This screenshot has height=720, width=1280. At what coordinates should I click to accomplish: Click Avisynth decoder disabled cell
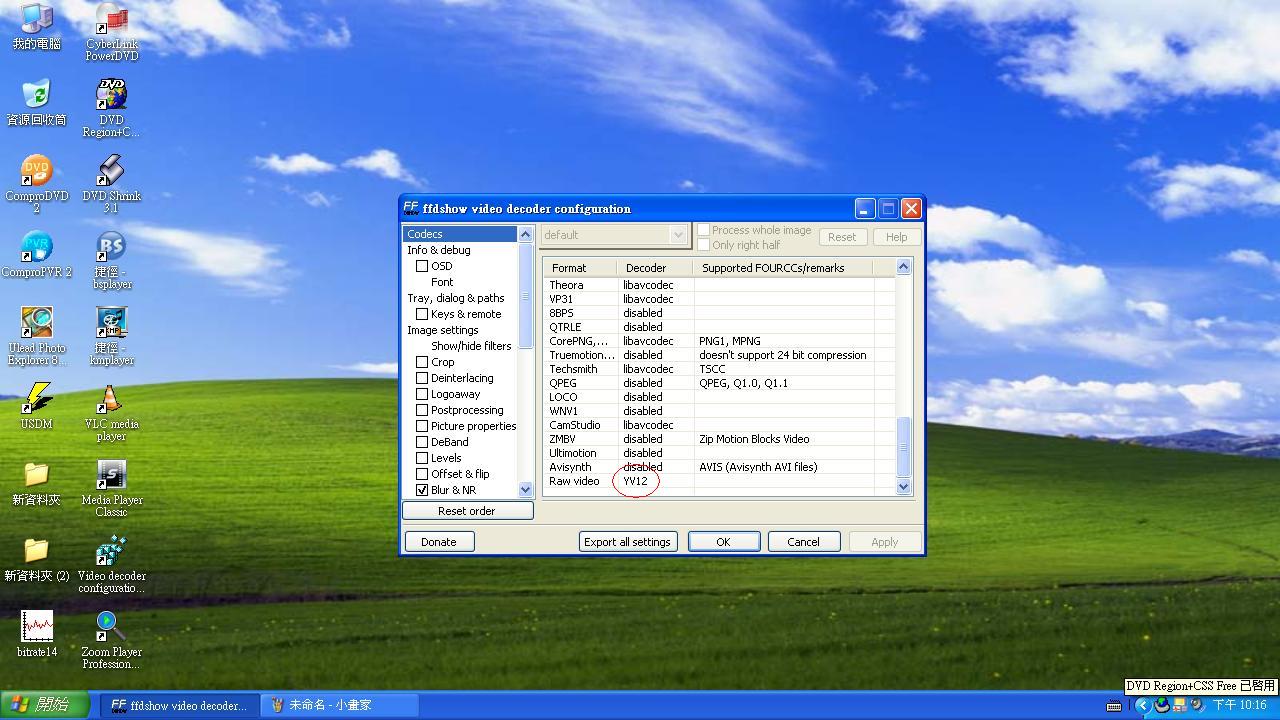(643, 467)
